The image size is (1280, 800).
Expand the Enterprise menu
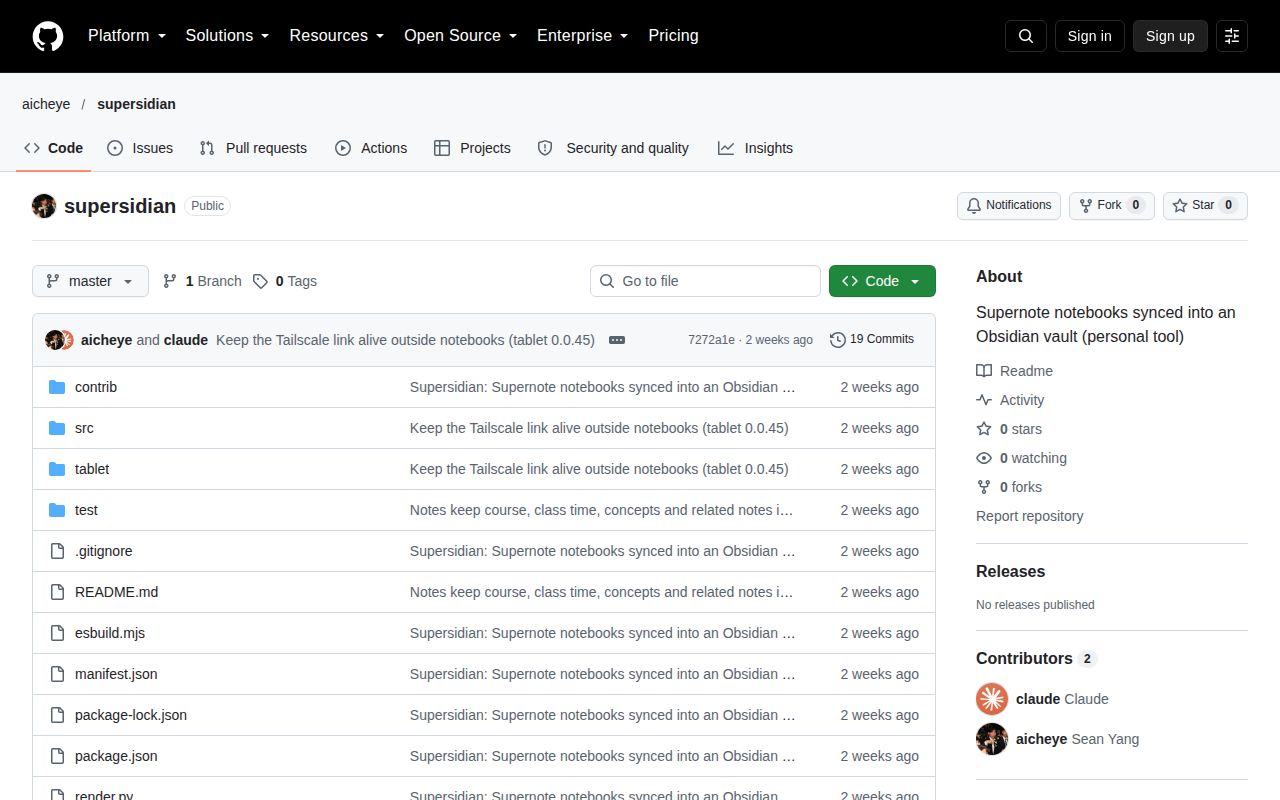583,36
